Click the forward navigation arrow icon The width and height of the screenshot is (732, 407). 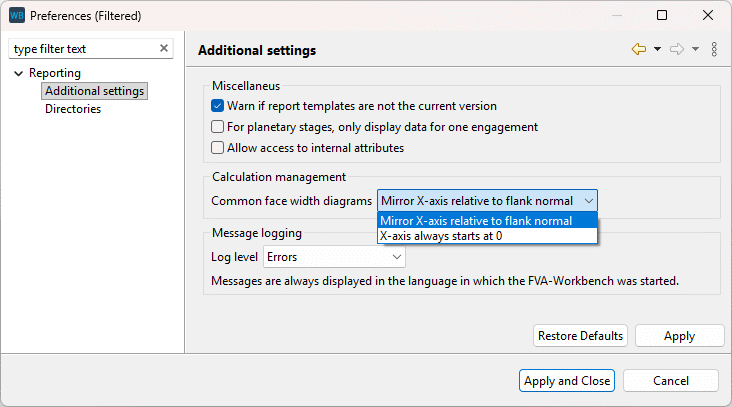pos(677,49)
